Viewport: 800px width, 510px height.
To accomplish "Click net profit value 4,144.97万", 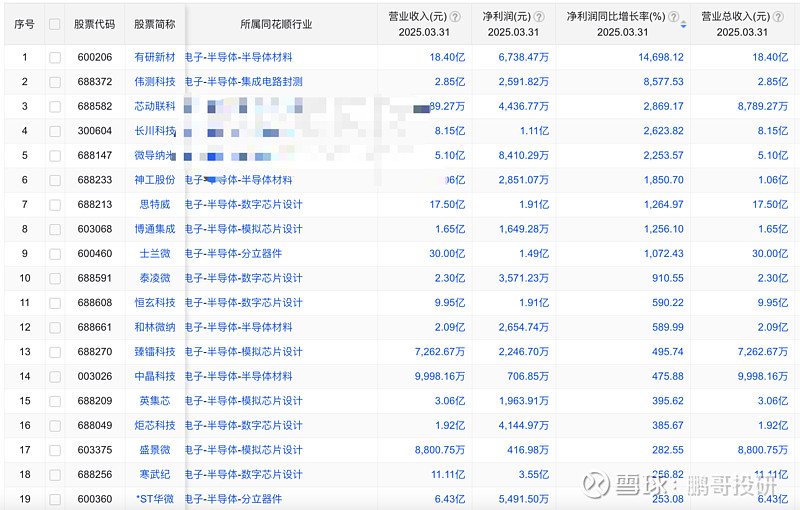I will coord(523,425).
